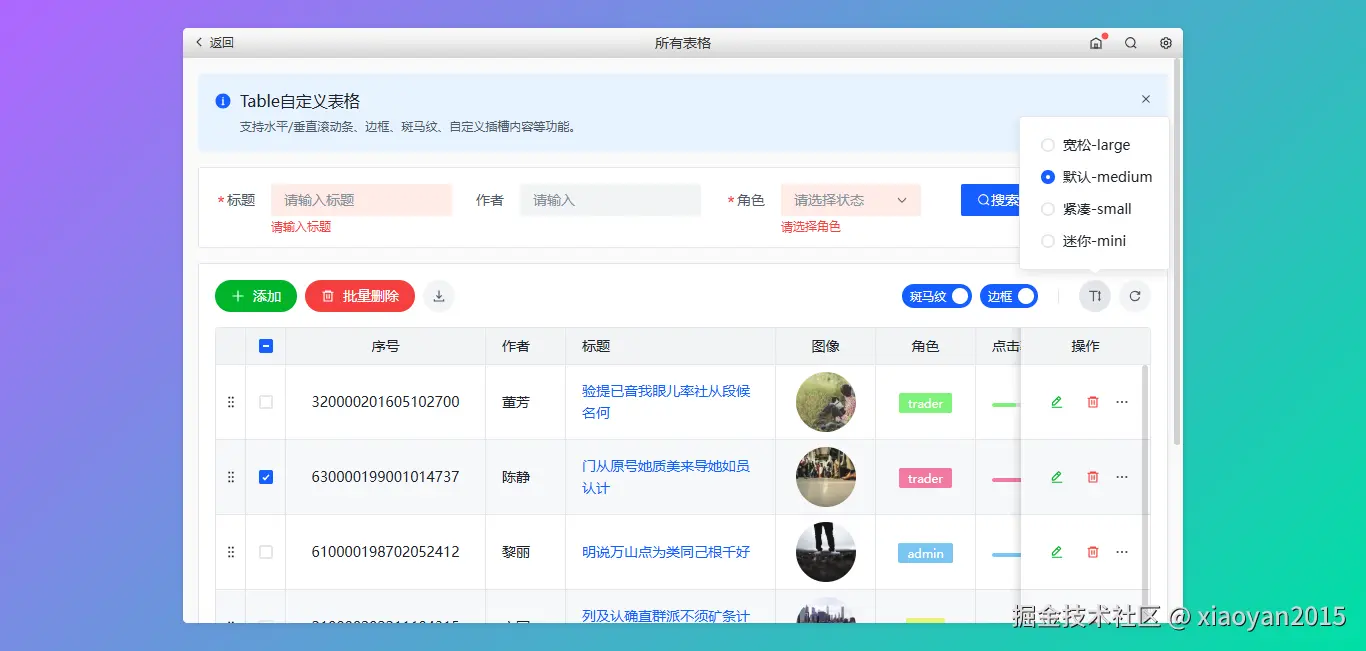
Task: Click the green 添加 button
Action: [x=256, y=296]
